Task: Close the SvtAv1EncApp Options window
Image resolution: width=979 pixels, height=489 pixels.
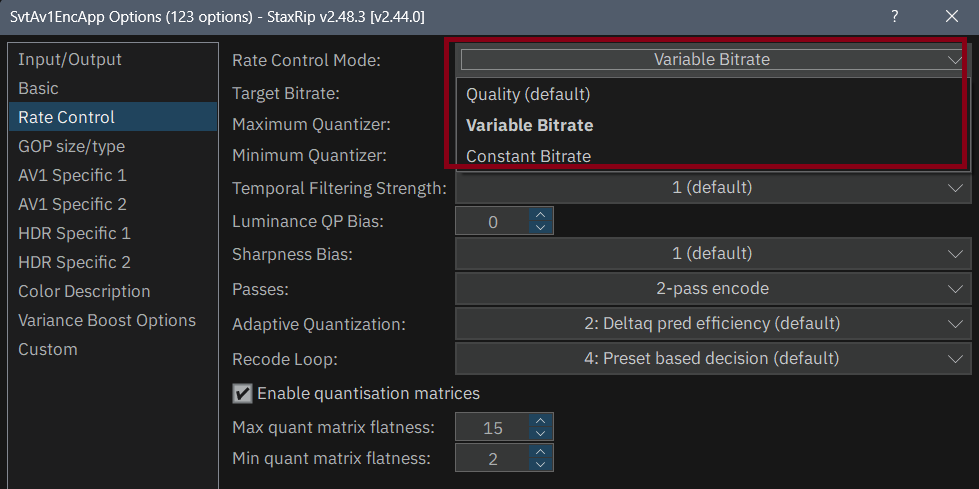Action: tap(951, 16)
